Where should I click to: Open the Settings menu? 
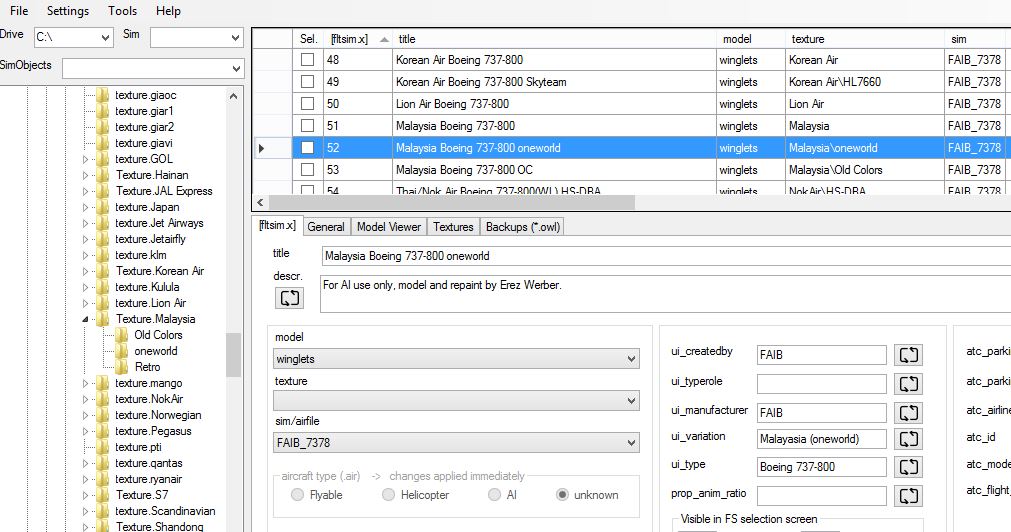pos(68,11)
